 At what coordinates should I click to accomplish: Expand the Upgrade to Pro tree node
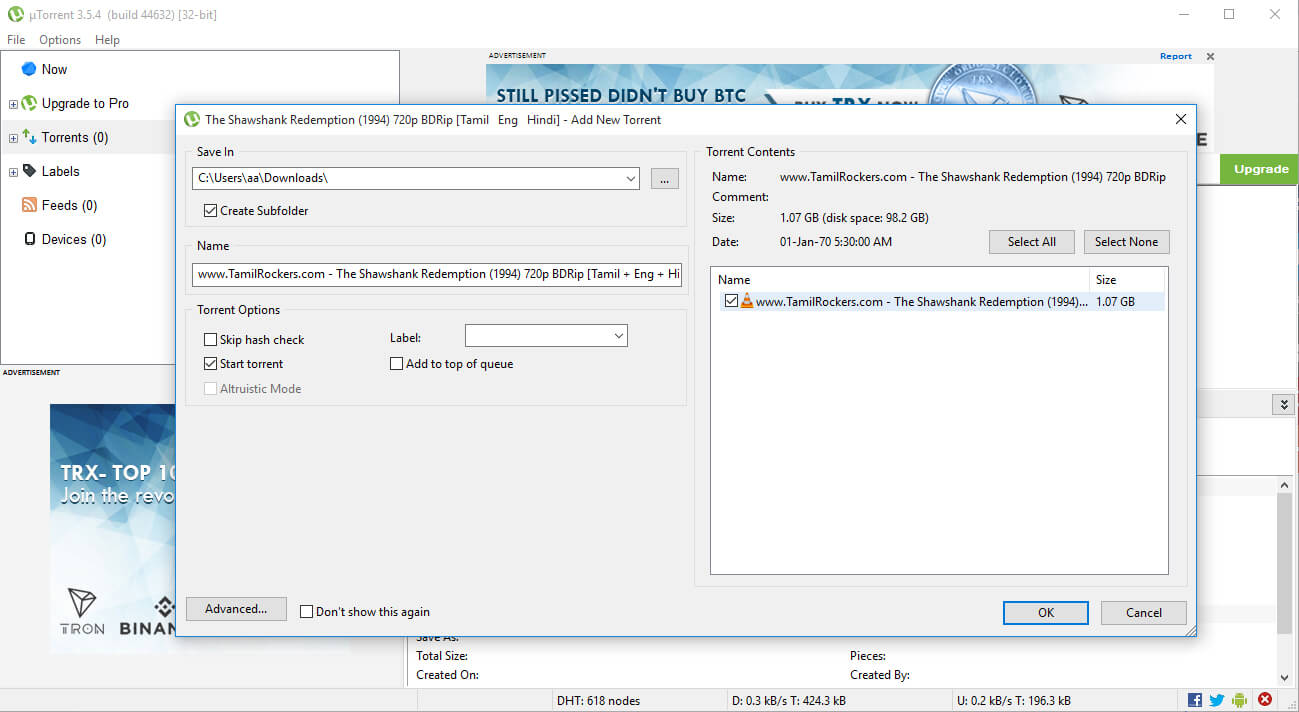pyautogui.click(x=13, y=104)
